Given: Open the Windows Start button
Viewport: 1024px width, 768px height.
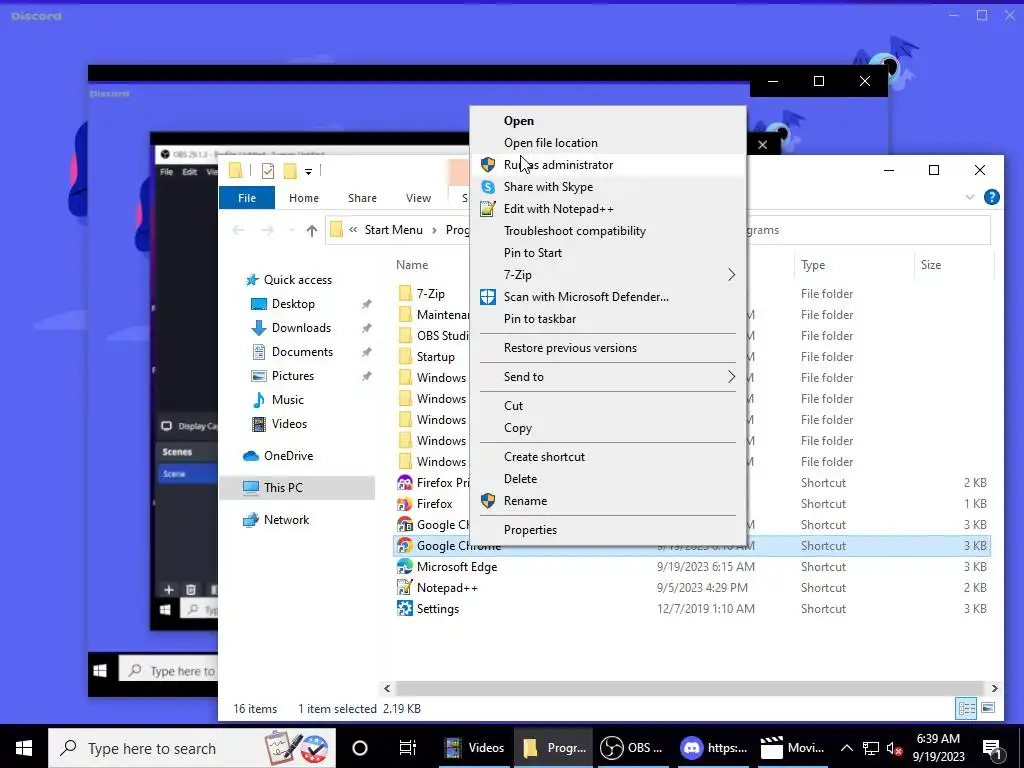Looking at the screenshot, I should (24, 748).
